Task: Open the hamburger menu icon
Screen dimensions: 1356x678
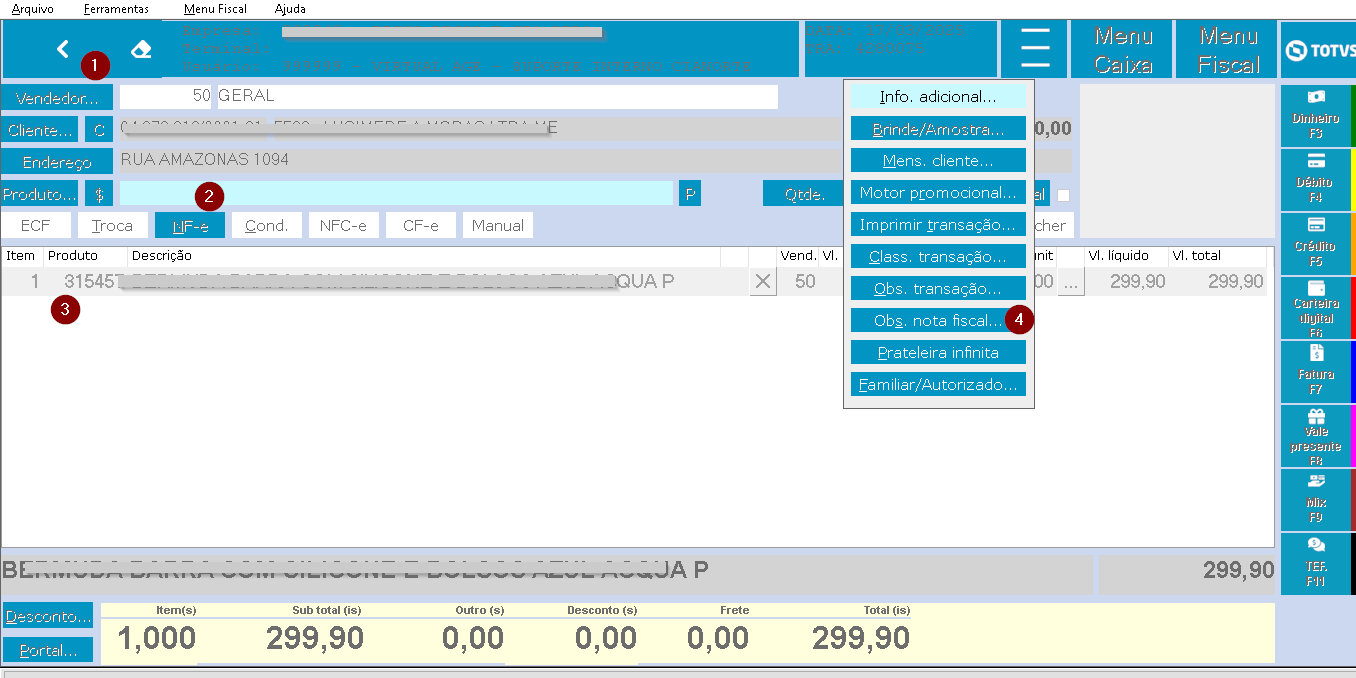Action: coord(1034,48)
